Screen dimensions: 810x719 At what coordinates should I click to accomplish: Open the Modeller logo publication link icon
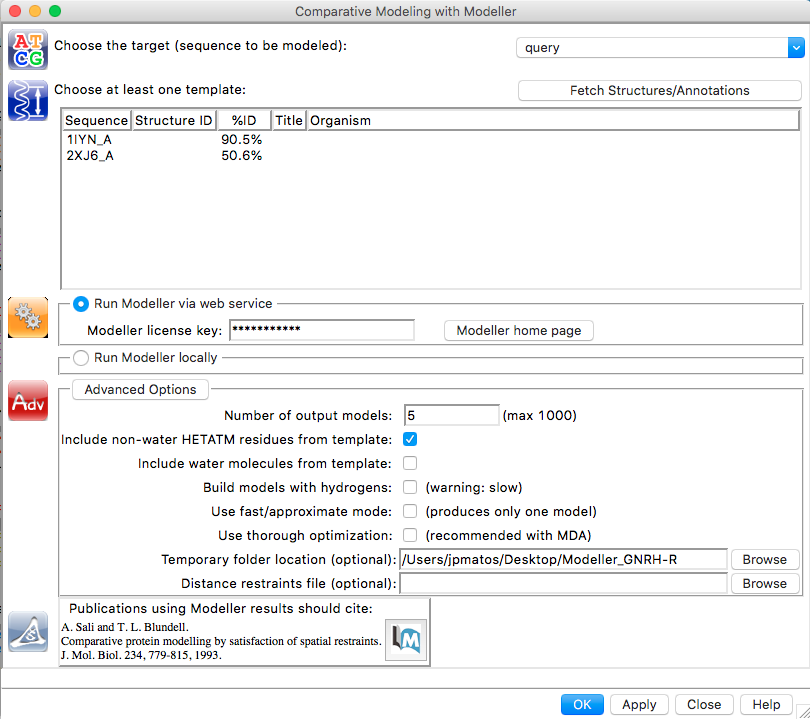pos(406,640)
